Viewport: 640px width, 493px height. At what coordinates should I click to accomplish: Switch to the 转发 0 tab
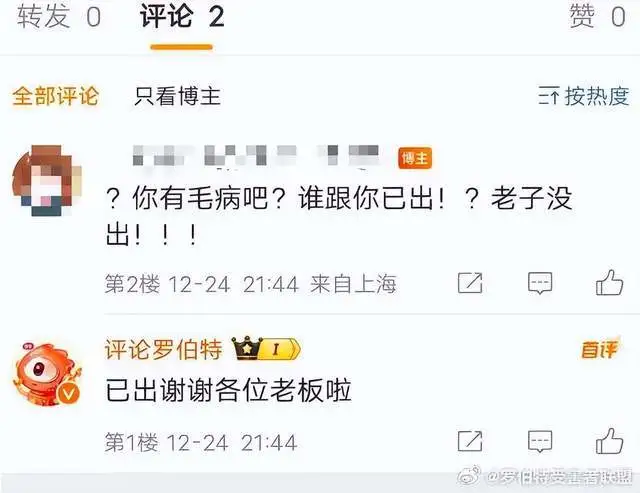(x=59, y=17)
